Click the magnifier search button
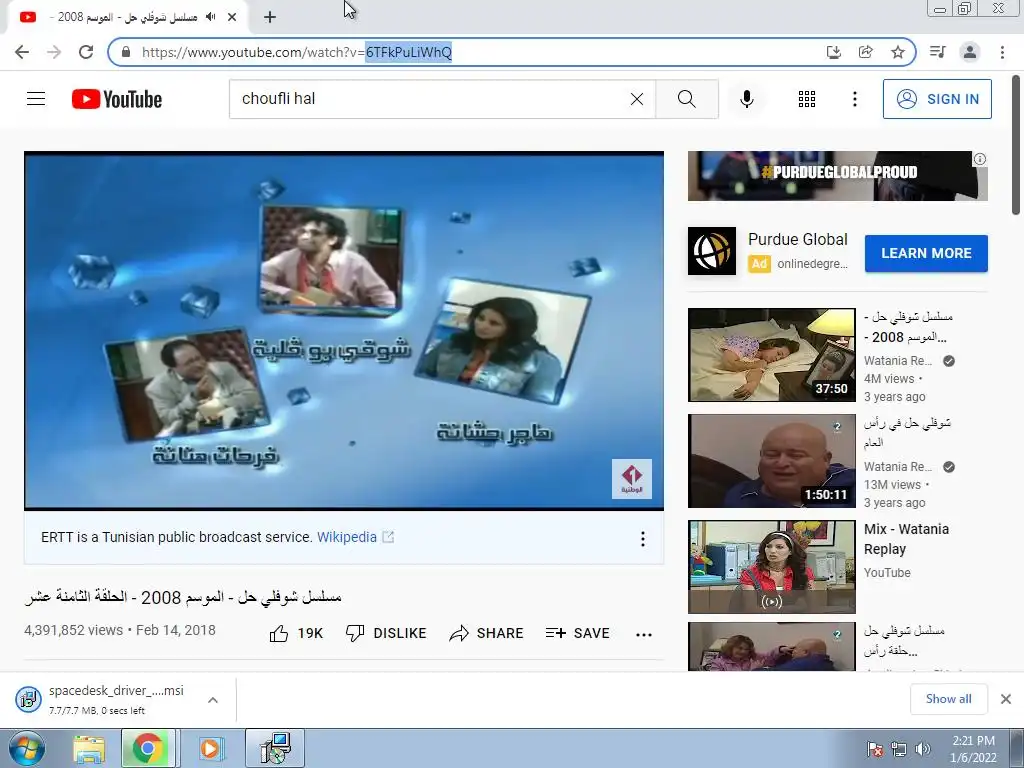 pos(686,99)
